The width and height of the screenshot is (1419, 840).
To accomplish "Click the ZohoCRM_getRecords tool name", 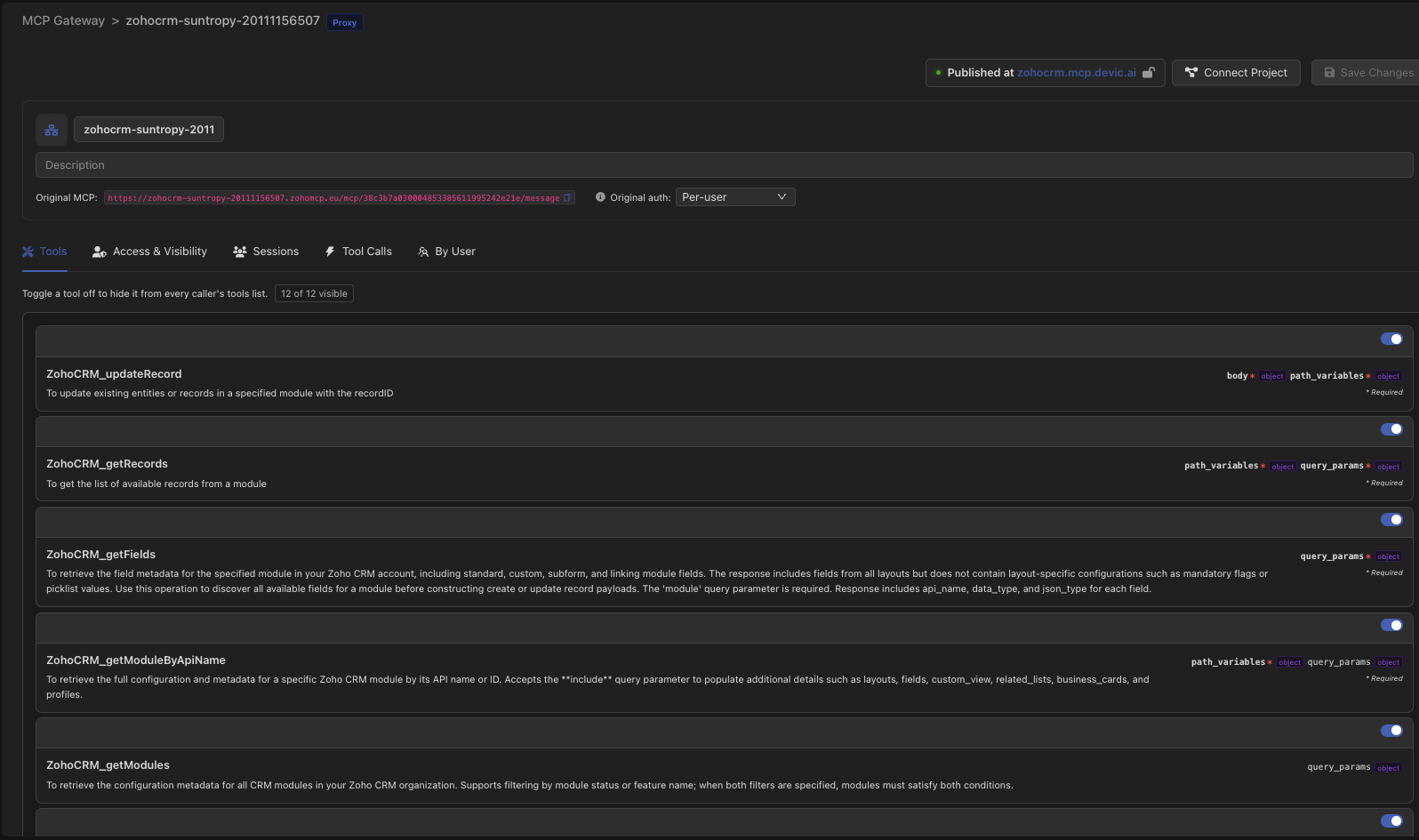I will click(x=107, y=464).
